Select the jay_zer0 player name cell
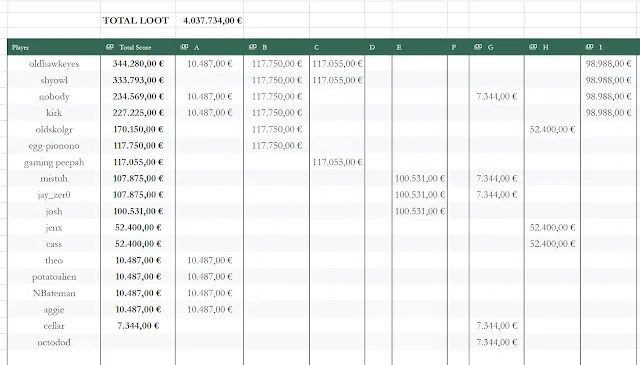The height and width of the screenshot is (365, 640). tap(54, 195)
